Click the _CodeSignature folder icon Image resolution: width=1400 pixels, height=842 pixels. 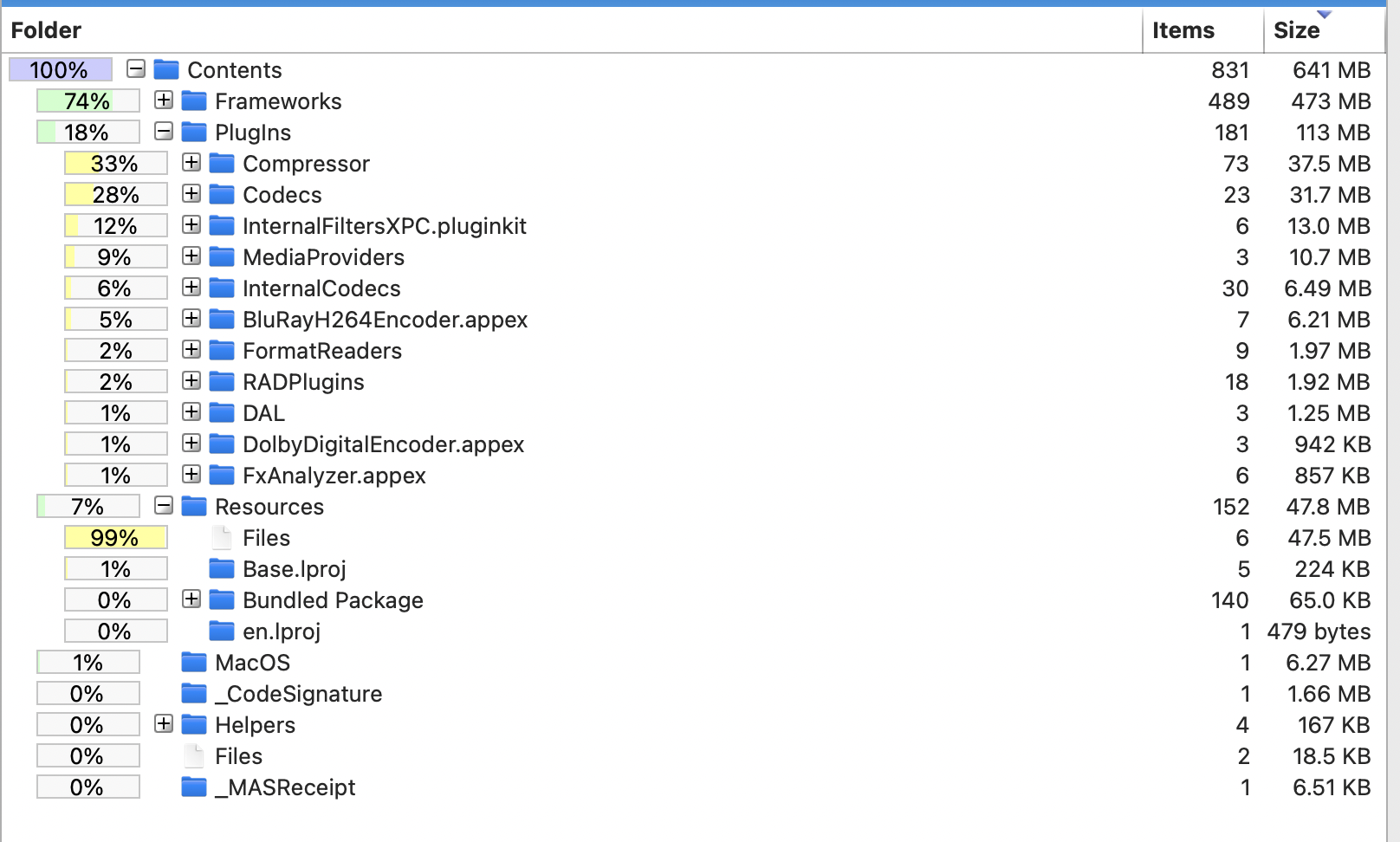[x=194, y=694]
